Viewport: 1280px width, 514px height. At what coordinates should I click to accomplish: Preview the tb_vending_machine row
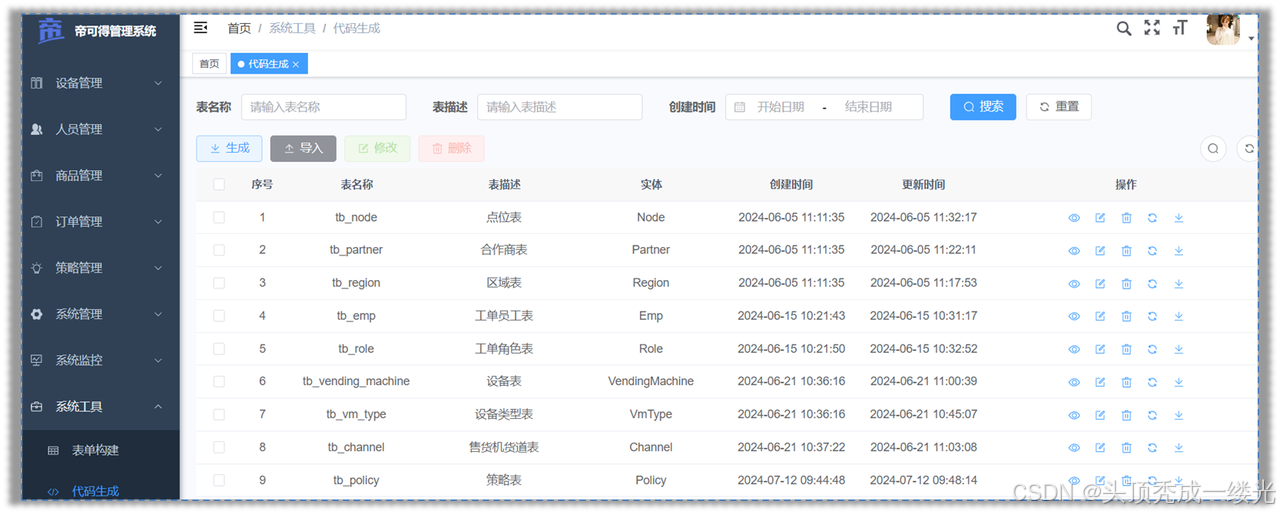click(x=1074, y=382)
